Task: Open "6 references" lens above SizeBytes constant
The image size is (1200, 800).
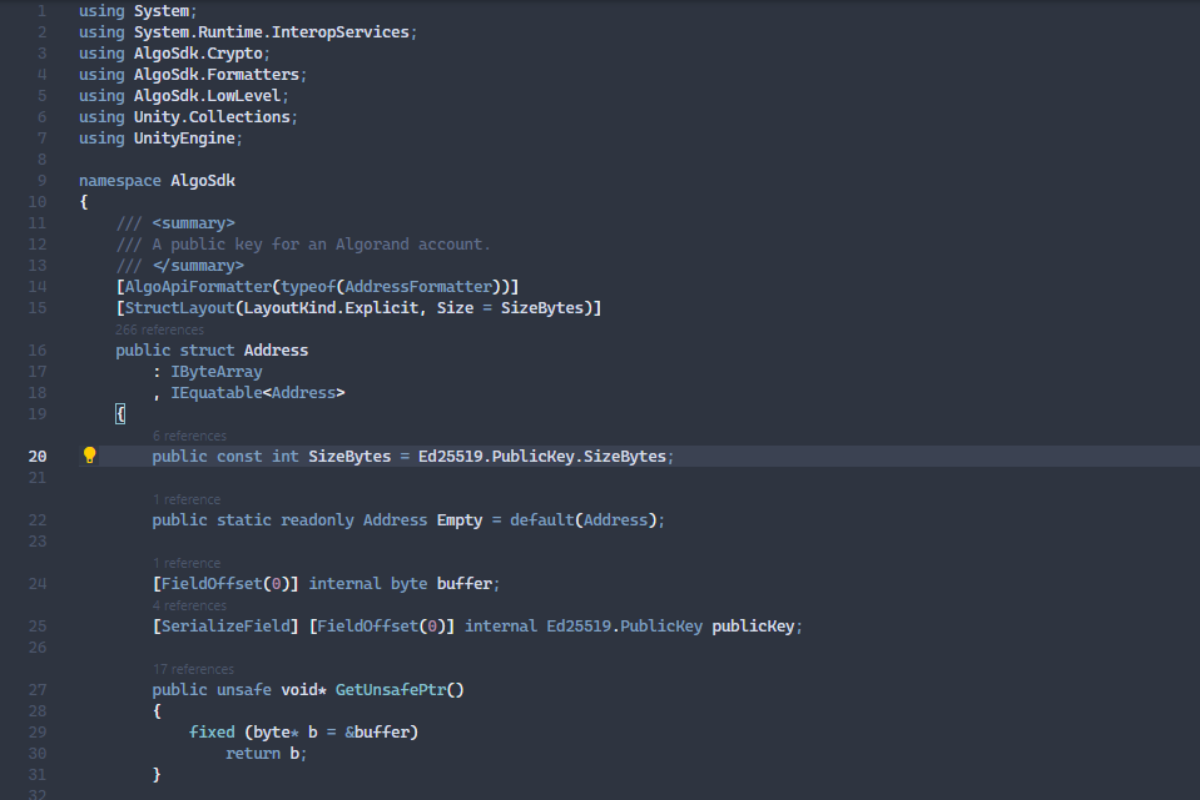Action: 189,435
